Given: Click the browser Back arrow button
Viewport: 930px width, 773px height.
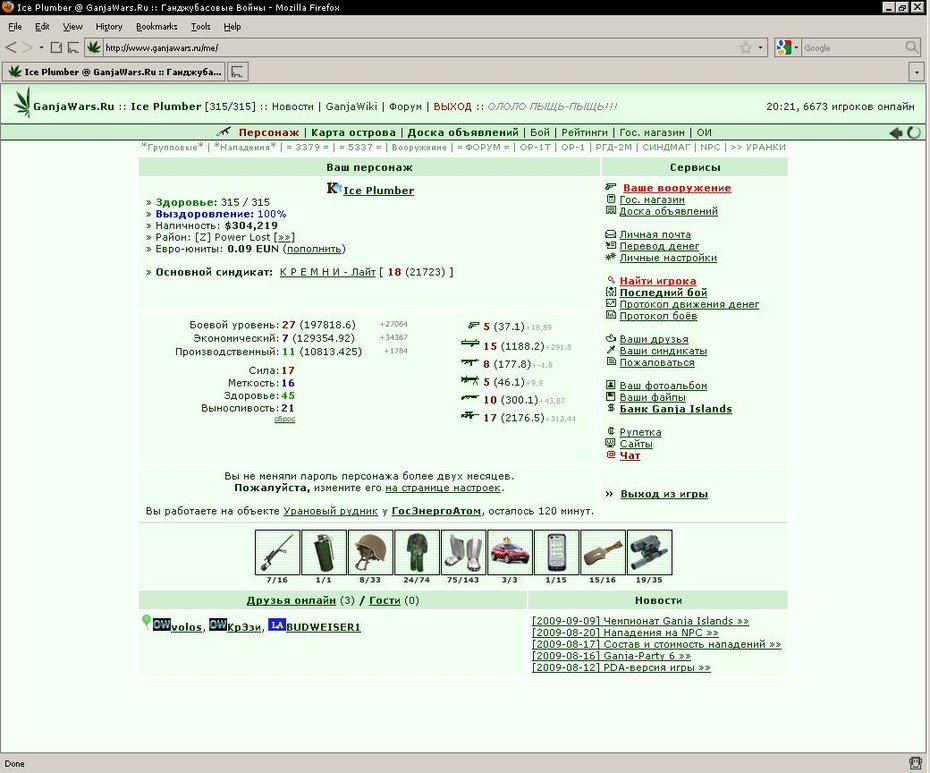Looking at the screenshot, I should click(x=11, y=47).
